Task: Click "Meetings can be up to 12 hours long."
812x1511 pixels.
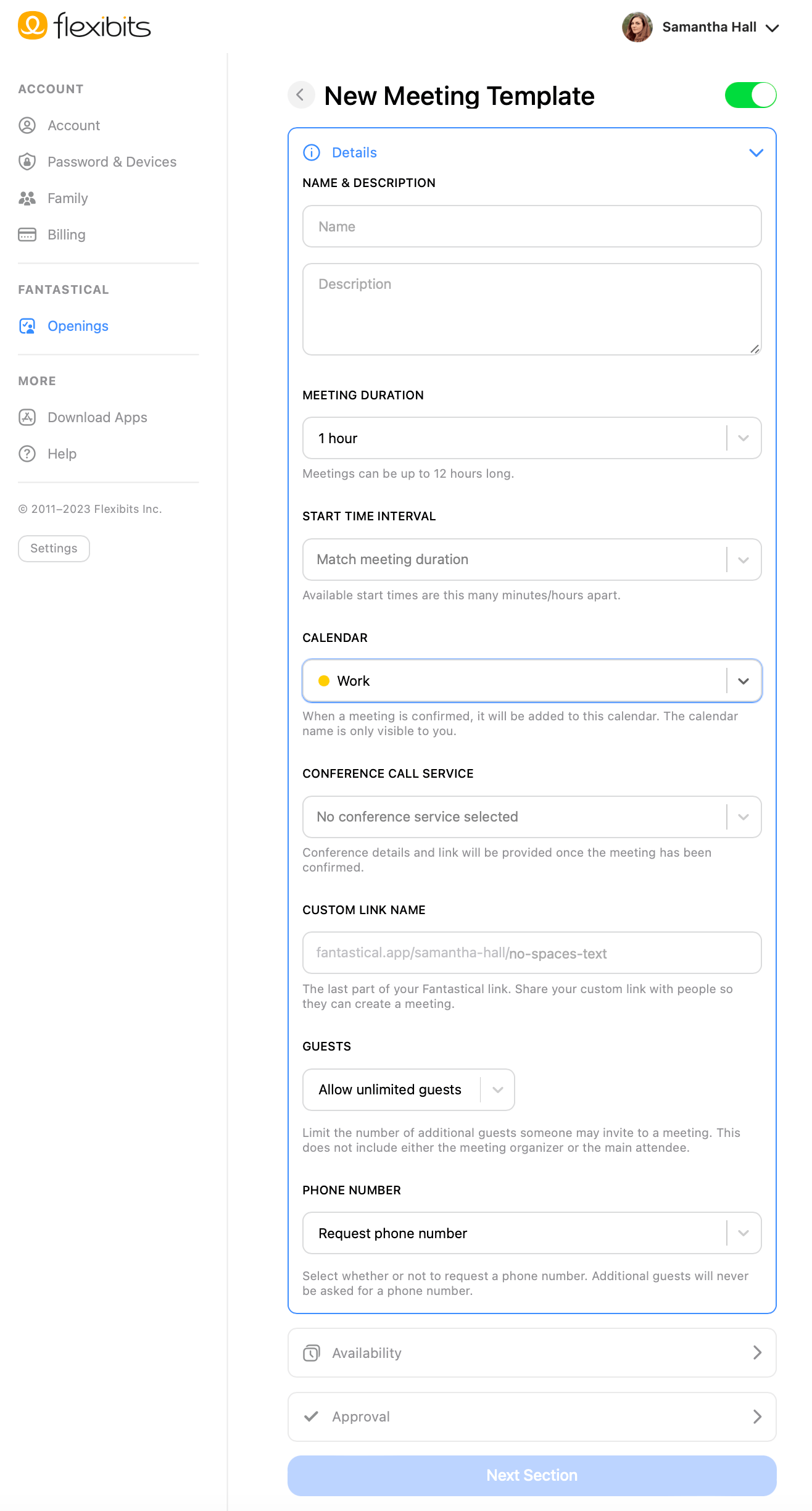Action: coord(408,473)
